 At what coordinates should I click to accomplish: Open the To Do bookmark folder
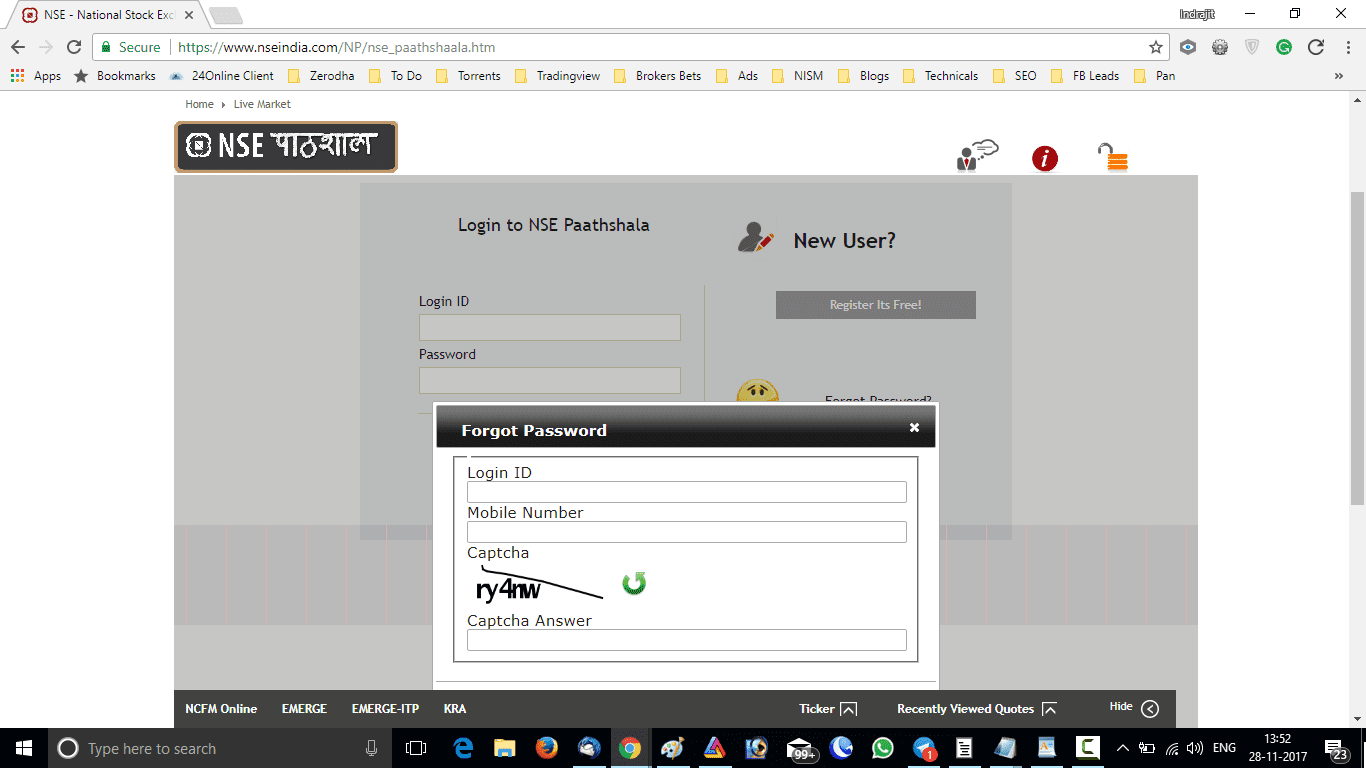(396, 76)
